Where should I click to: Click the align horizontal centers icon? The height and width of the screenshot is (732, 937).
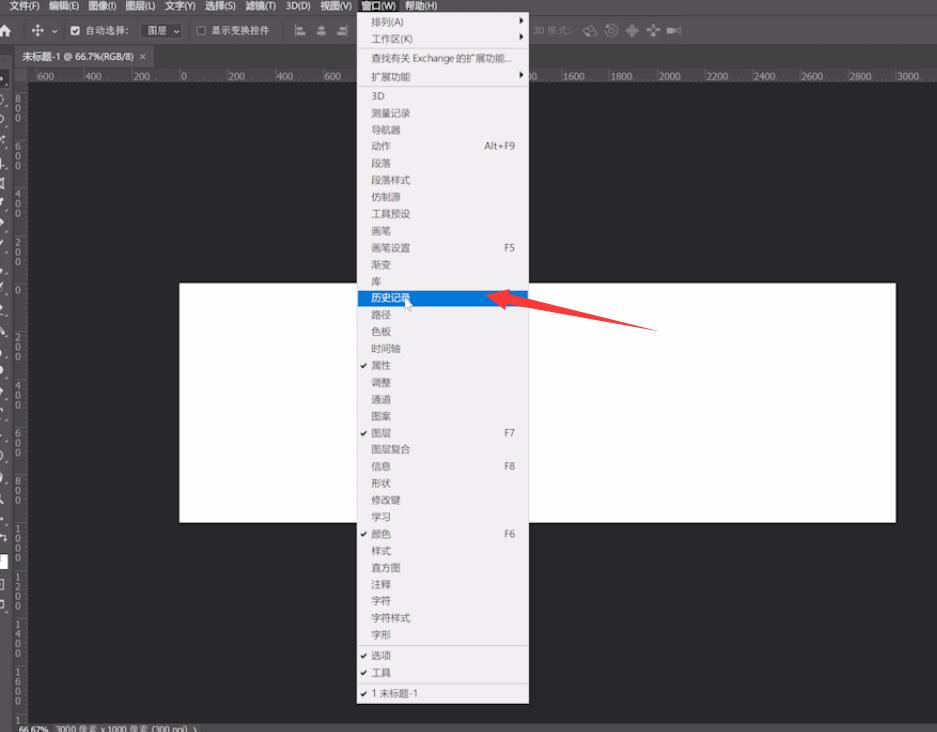point(321,30)
